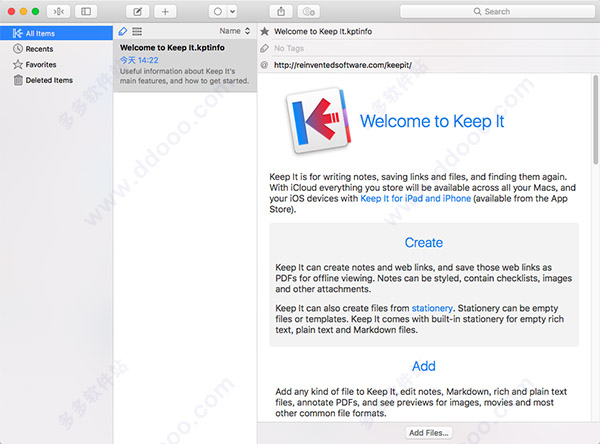Click the document vertical scrollbar
Viewport: 600px width, 444px height.
pyautogui.click(x=595, y=120)
